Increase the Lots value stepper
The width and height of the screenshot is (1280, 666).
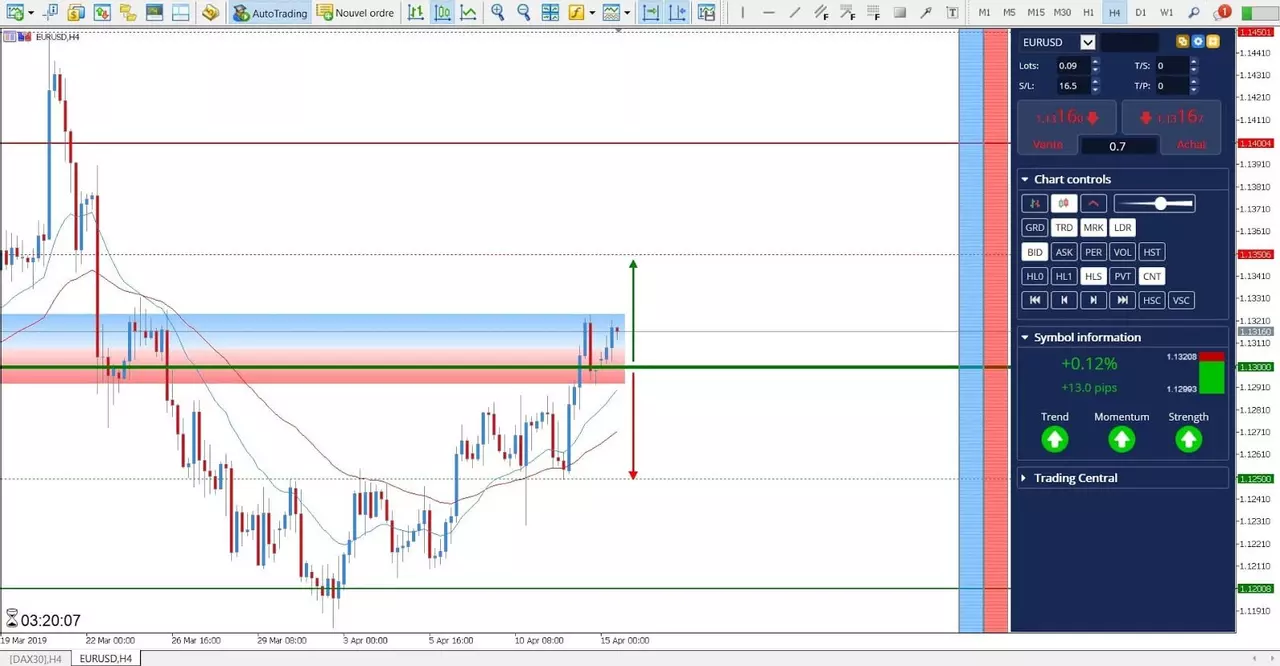tap(1095, 61)
